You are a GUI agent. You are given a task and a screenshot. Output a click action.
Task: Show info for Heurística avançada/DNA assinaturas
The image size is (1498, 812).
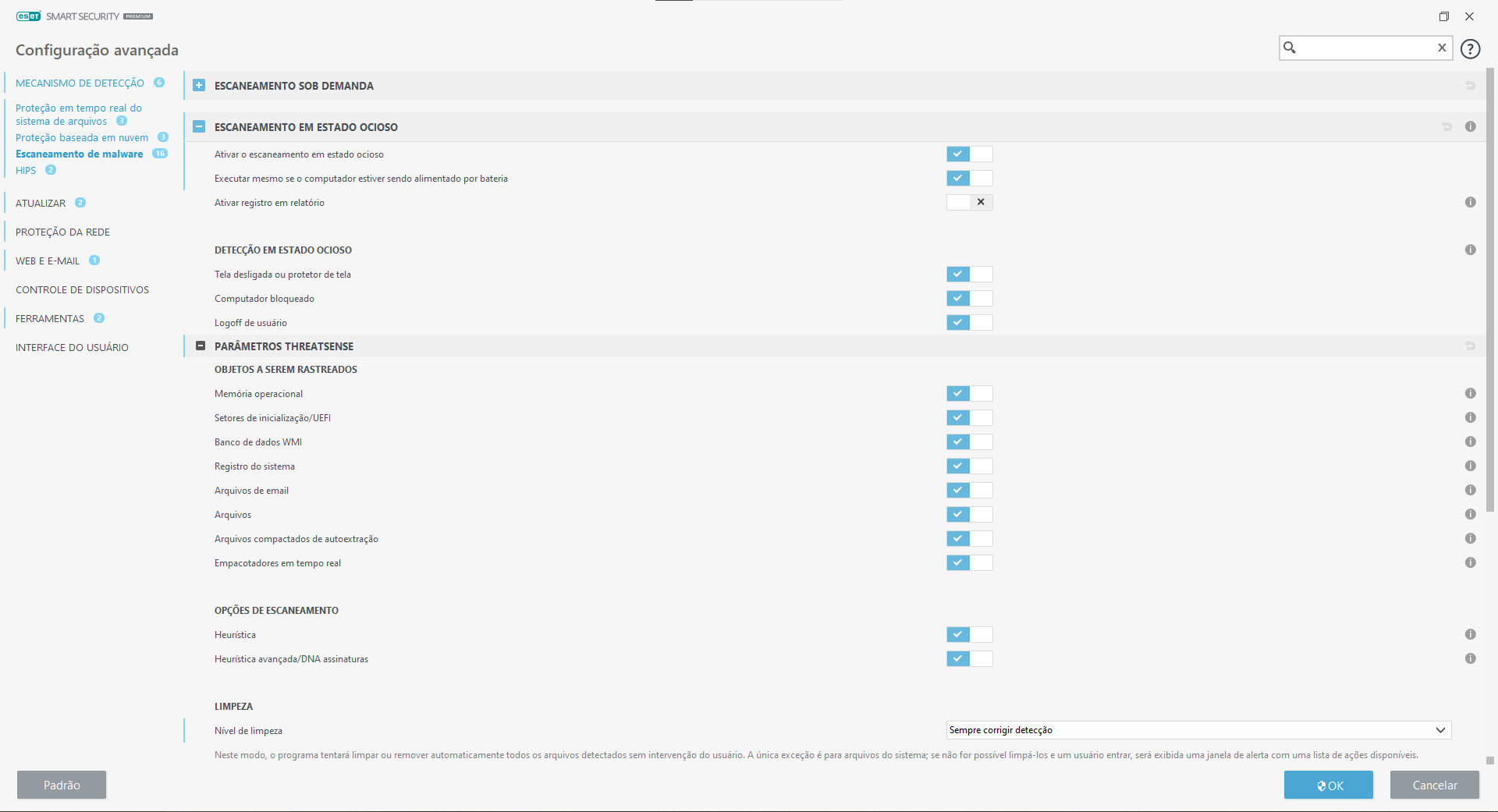[x=1470, y=658]
